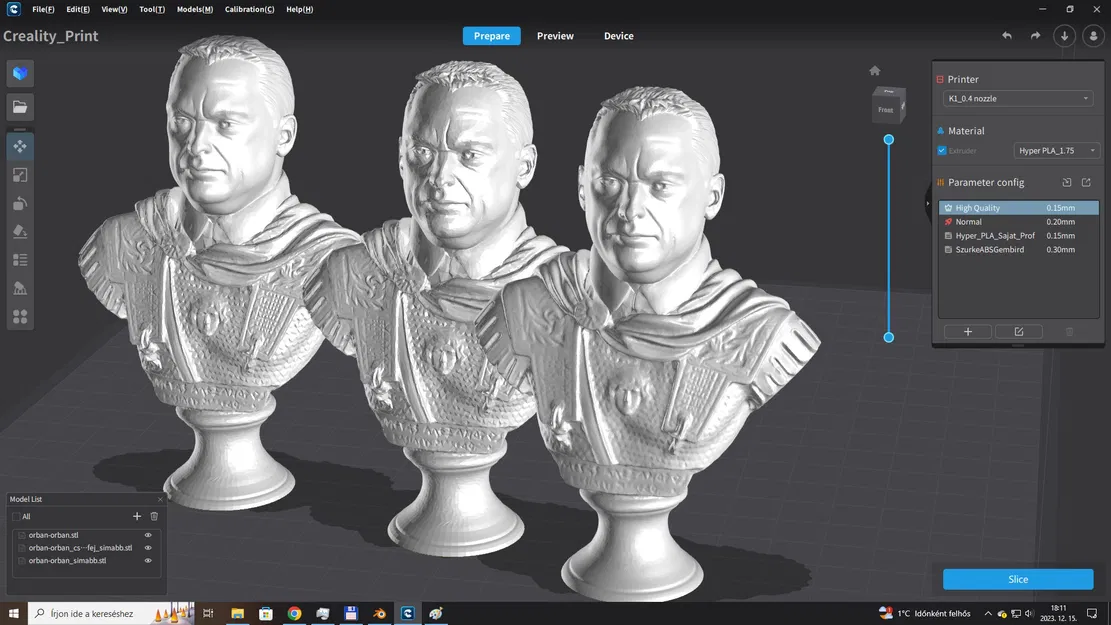Select the Lay Flat tool

(20, 231)
